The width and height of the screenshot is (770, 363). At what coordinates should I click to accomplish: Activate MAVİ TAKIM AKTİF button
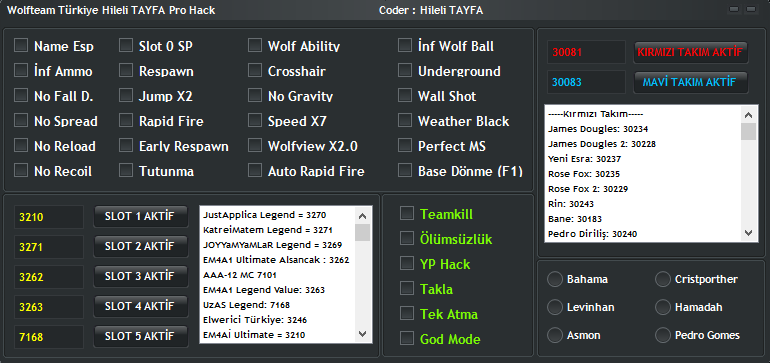point(690,83)
